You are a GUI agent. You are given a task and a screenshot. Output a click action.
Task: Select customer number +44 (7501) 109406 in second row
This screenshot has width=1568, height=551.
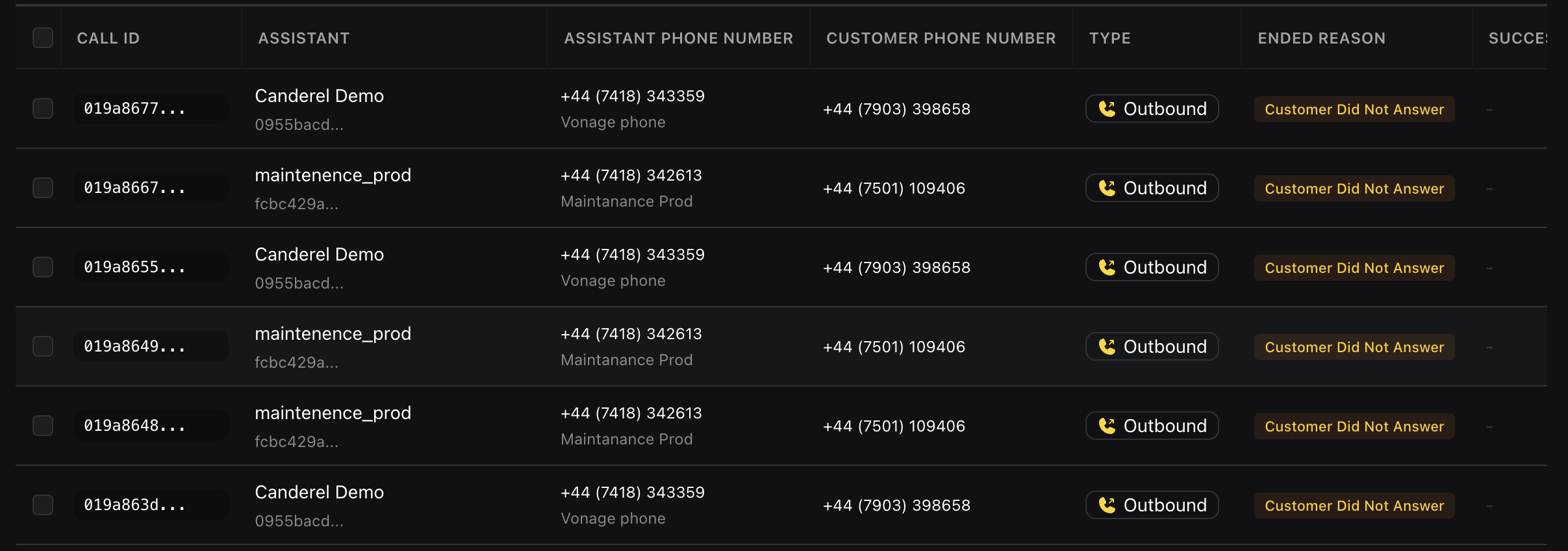tap(894, 188)
